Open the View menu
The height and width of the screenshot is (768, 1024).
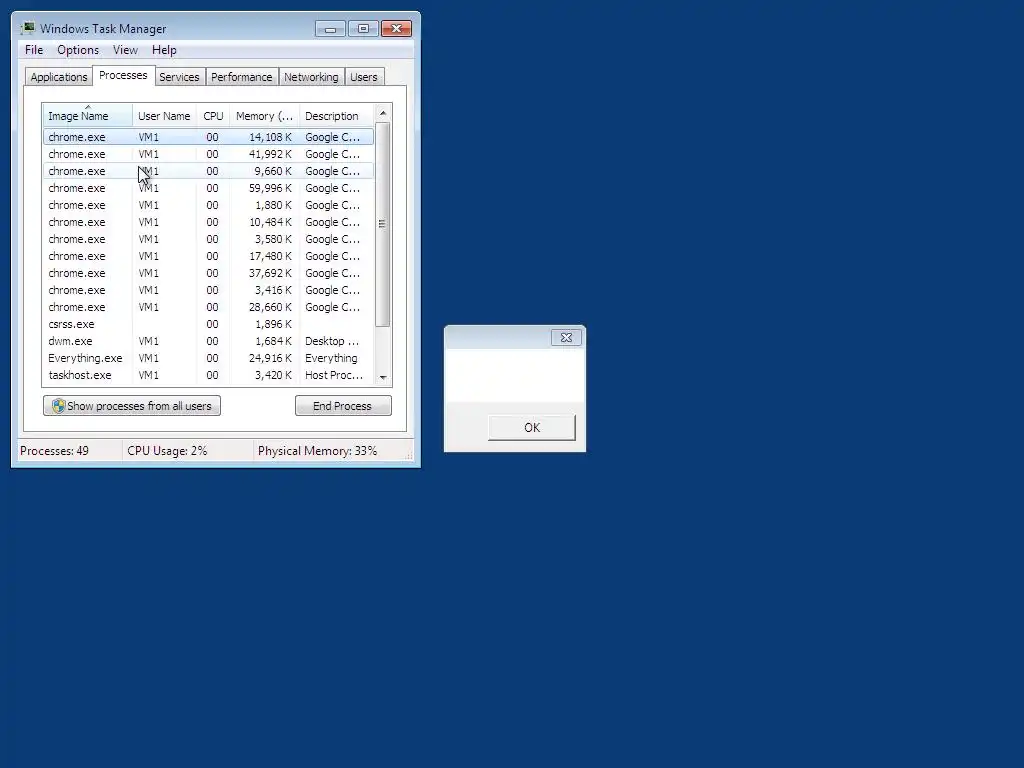click(125, 50)
